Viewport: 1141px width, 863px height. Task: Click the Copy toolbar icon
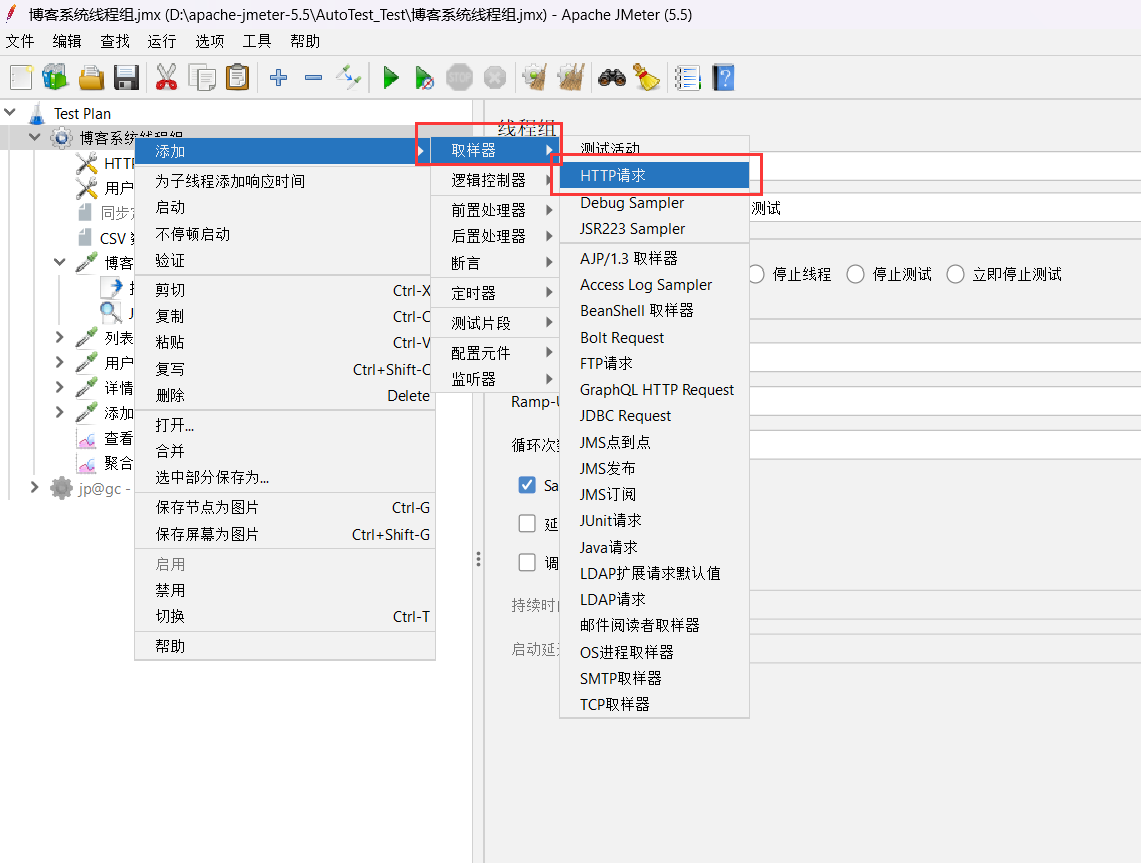tap(202, 77)
